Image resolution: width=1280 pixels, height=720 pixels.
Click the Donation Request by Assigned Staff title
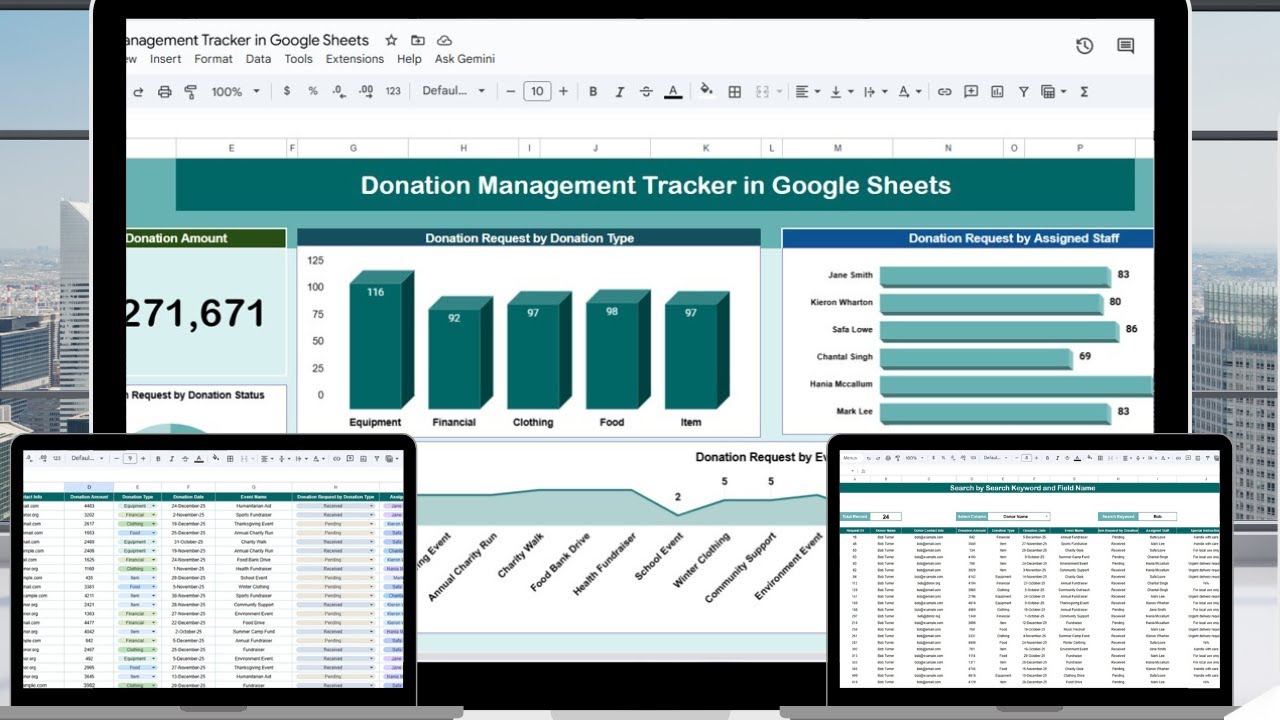1014,238
